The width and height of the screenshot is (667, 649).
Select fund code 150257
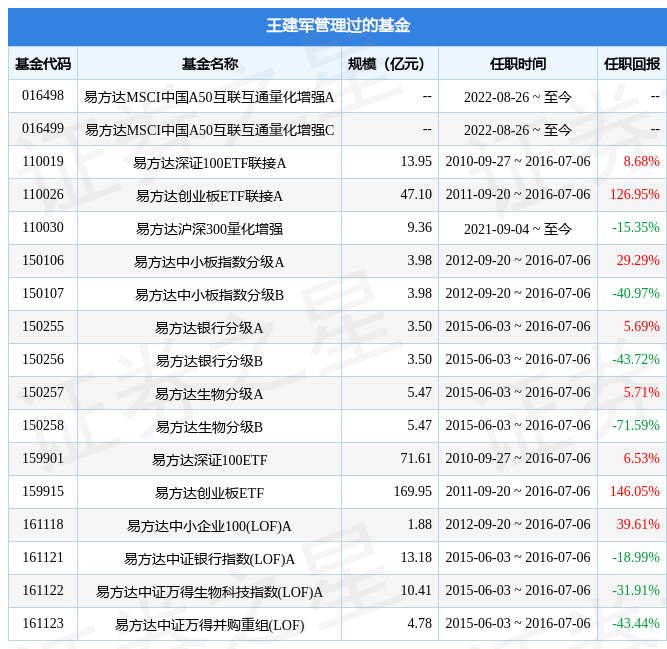click(43, 392)
